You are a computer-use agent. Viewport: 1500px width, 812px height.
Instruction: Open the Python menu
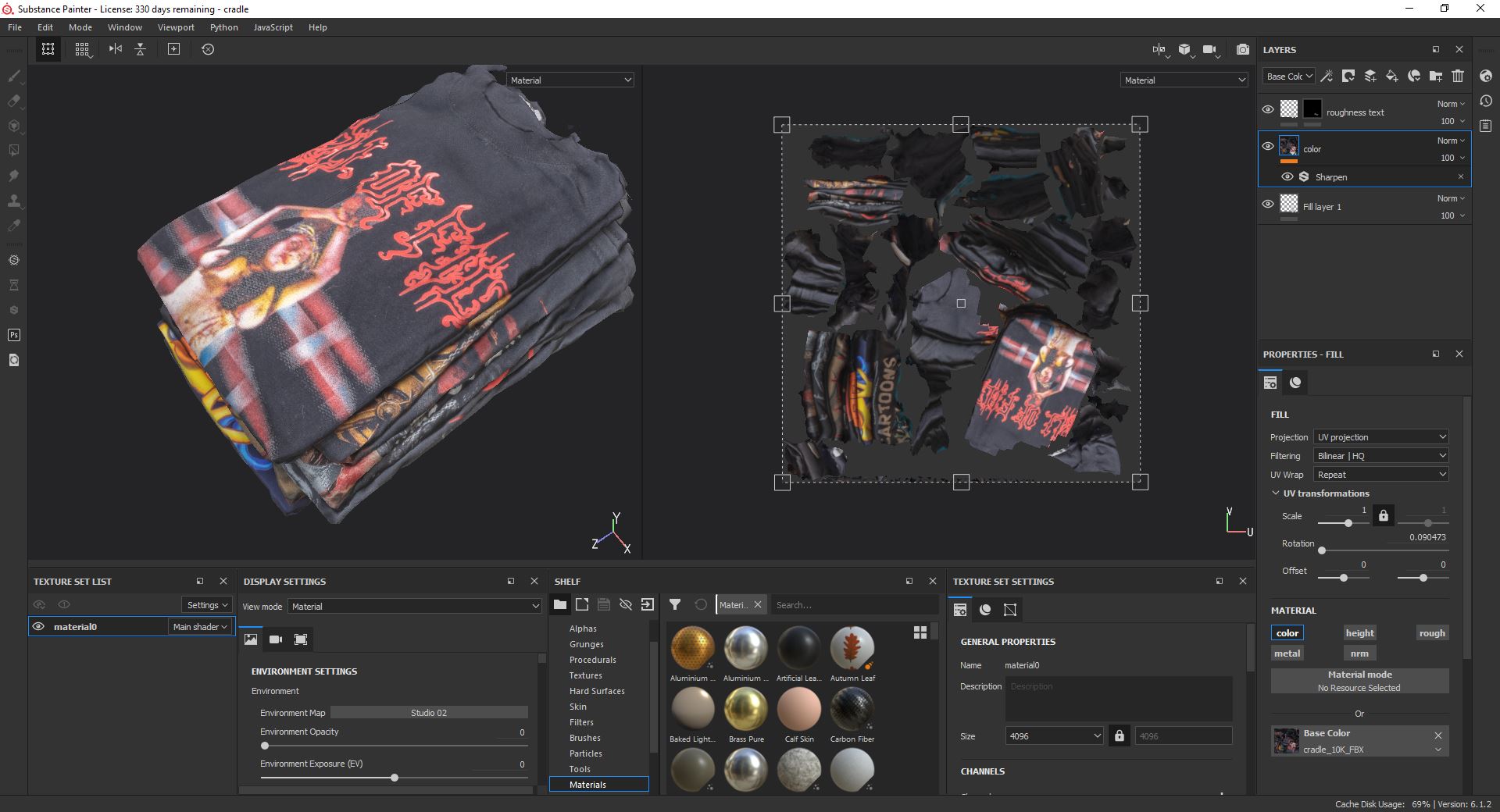[223, 27]
